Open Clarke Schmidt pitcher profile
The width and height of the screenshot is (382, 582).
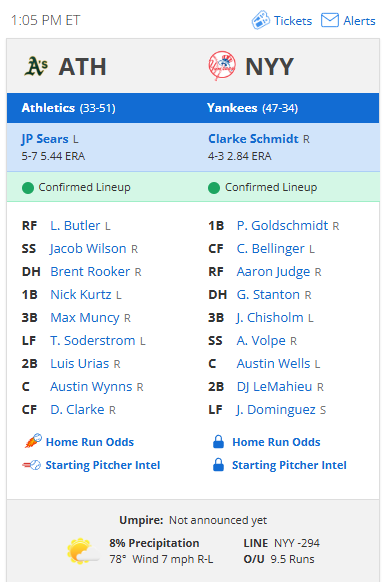click(253, 139)
